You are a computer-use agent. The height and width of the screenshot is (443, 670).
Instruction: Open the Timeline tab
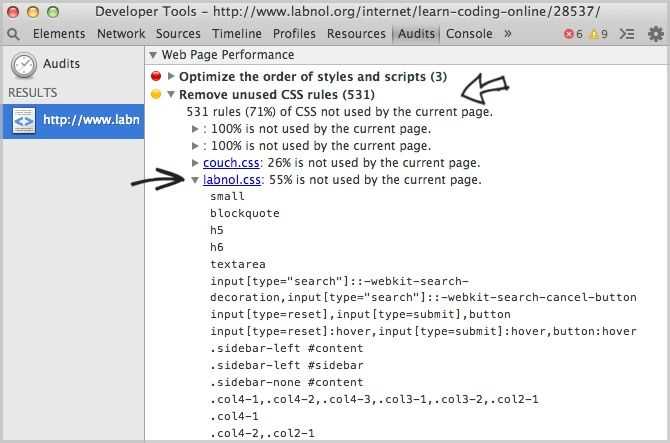point(237,34)
